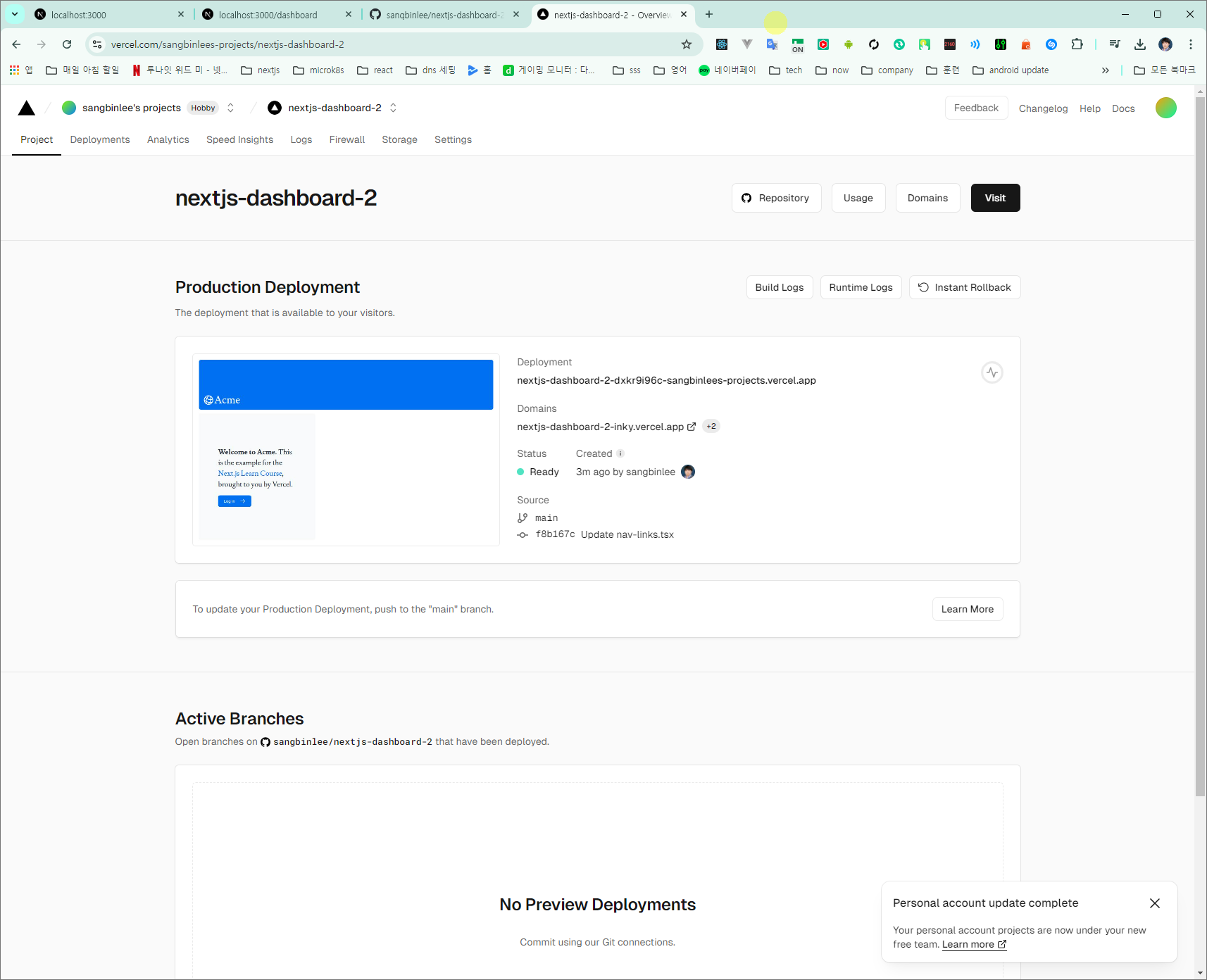Click the Domains button
Viewport: 1207px width, 980px height.
tap(927, 198)
